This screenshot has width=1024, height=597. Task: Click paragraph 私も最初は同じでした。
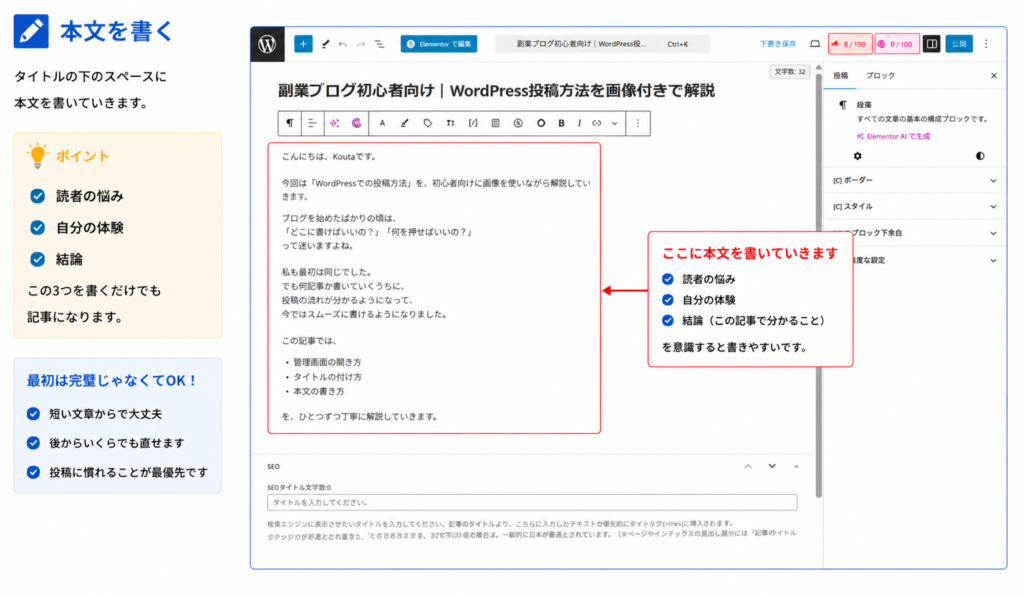[x=327, y=272]
